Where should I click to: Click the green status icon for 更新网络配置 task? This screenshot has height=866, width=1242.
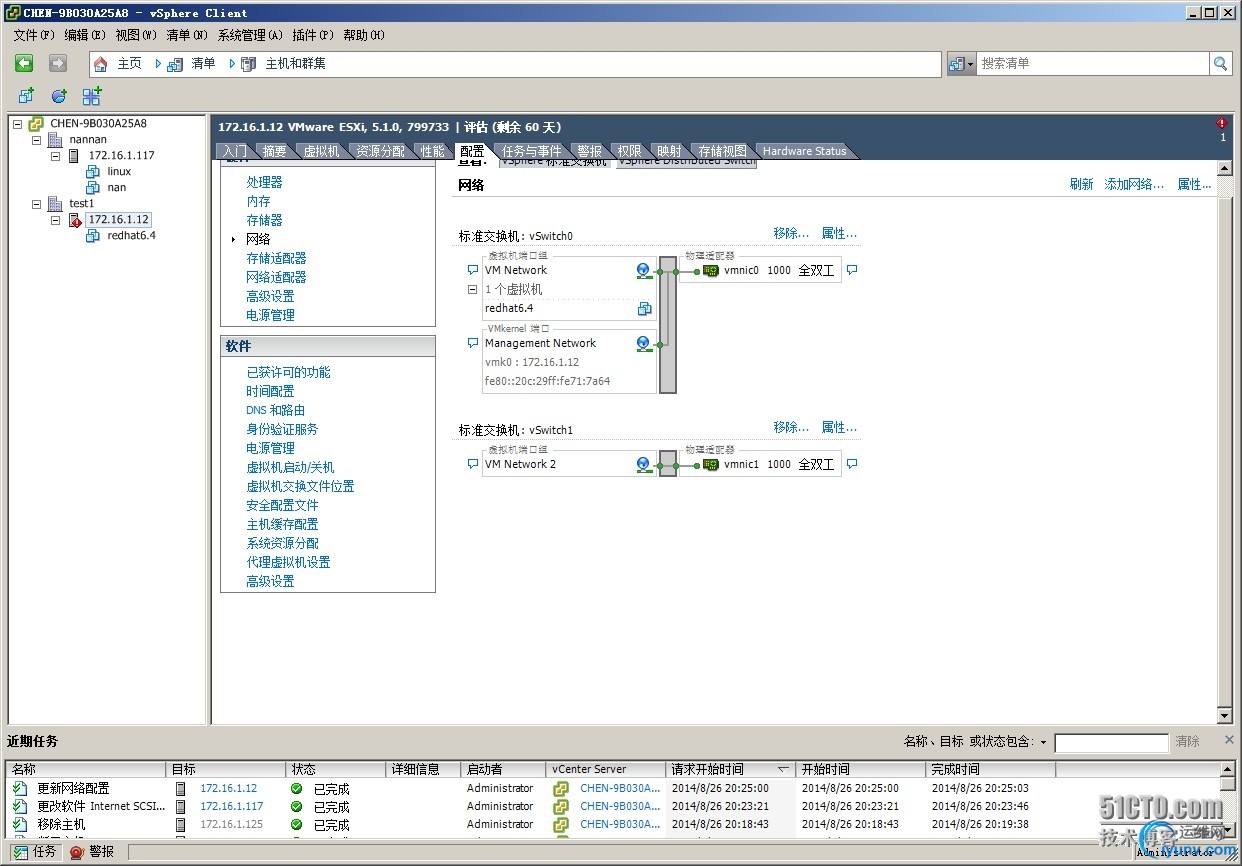tap(296, 789)
